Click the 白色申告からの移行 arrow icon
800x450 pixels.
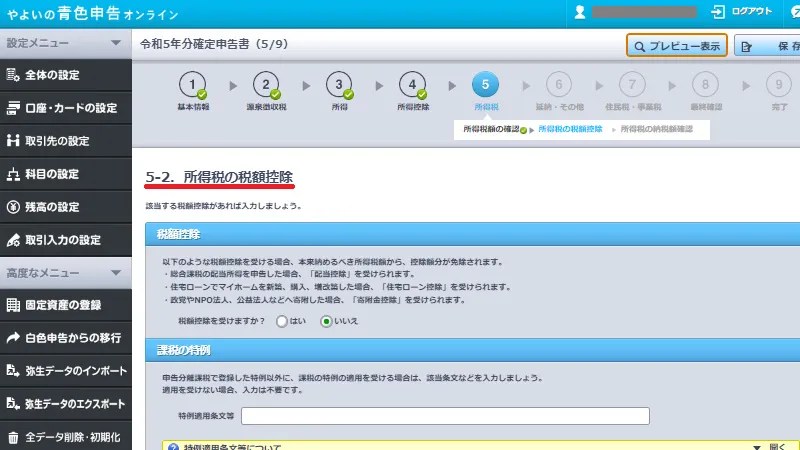pos(13,337)
